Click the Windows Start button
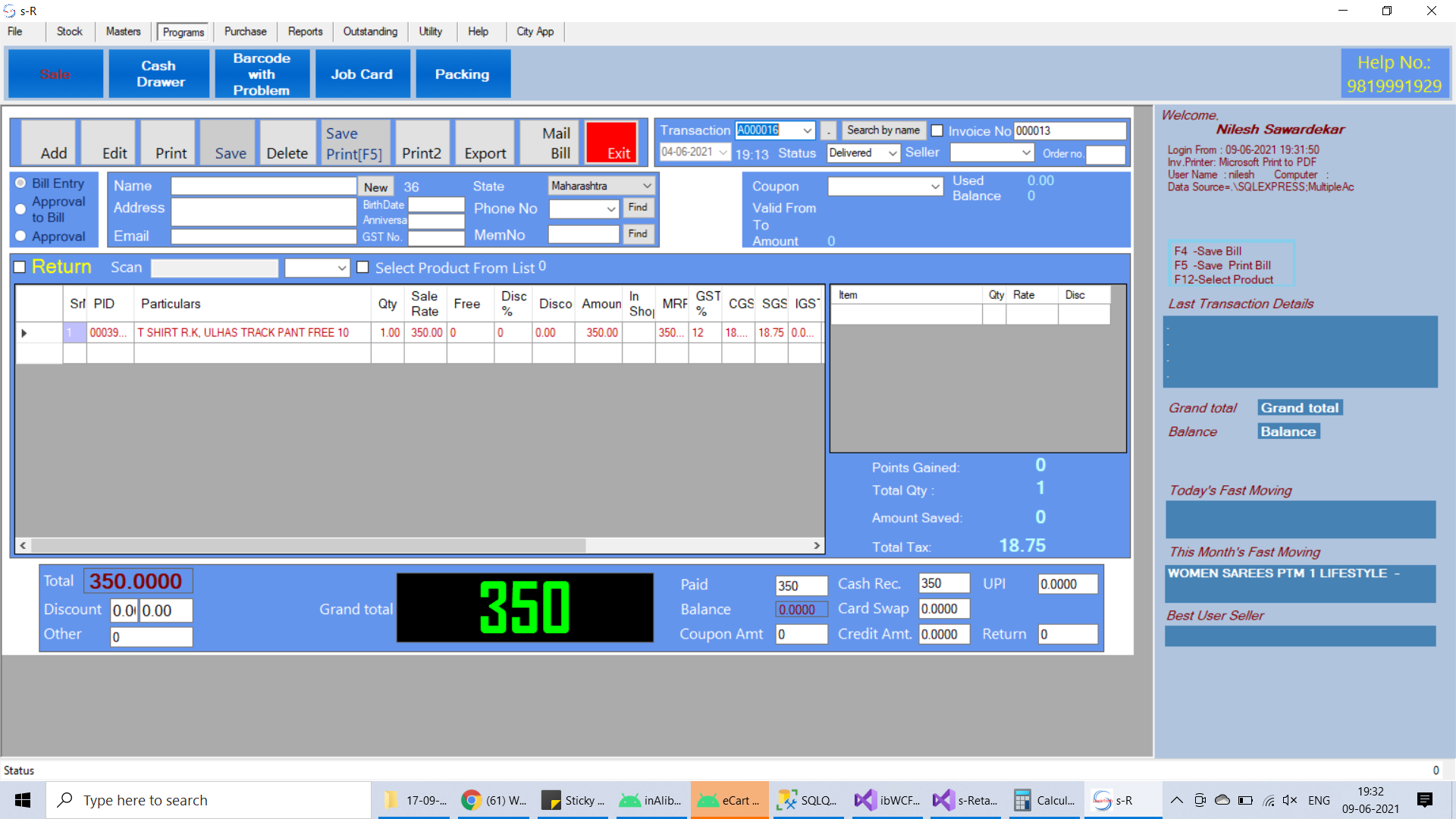The width and height of the screenshot is (1456, 819). pos(23,800)
